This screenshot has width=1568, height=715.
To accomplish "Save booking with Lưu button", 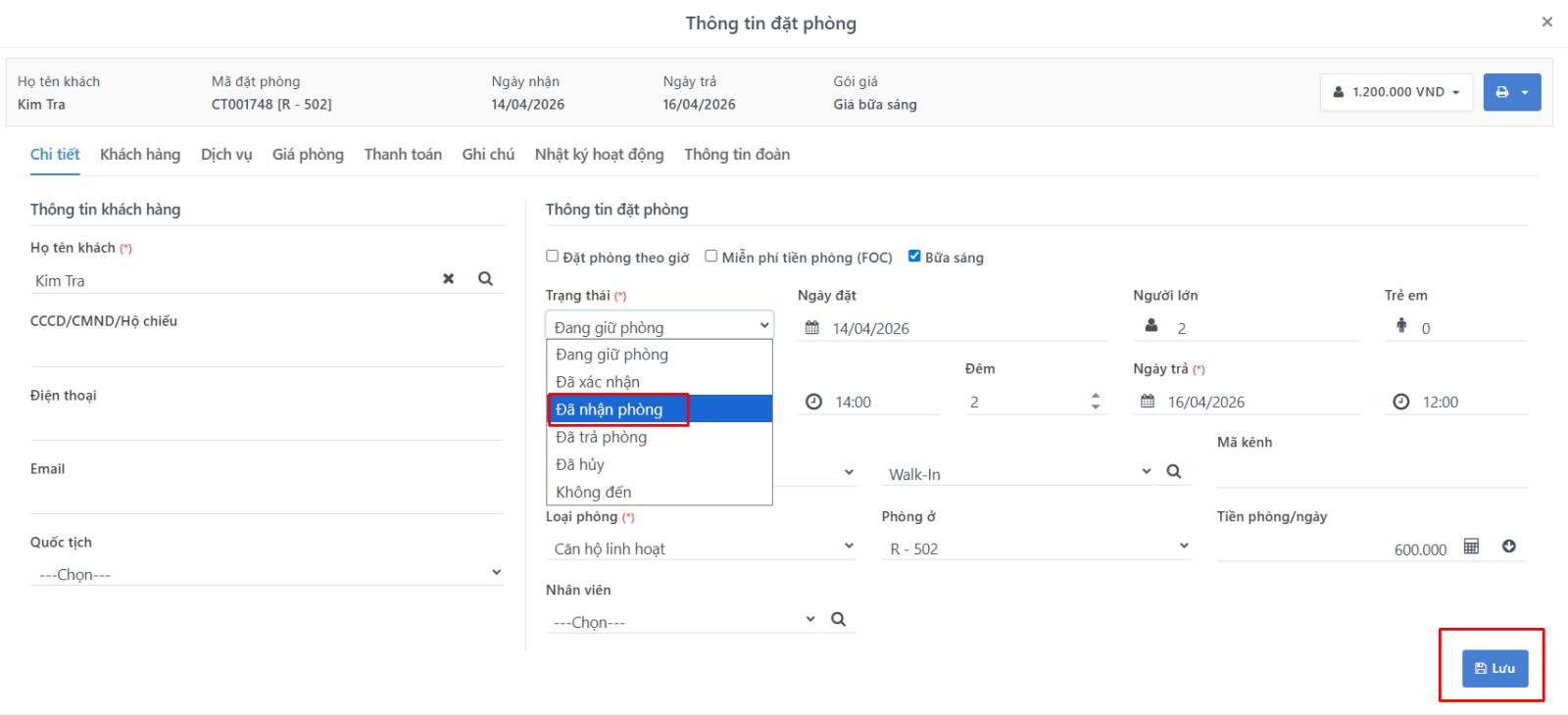I will click(1494, 668).
